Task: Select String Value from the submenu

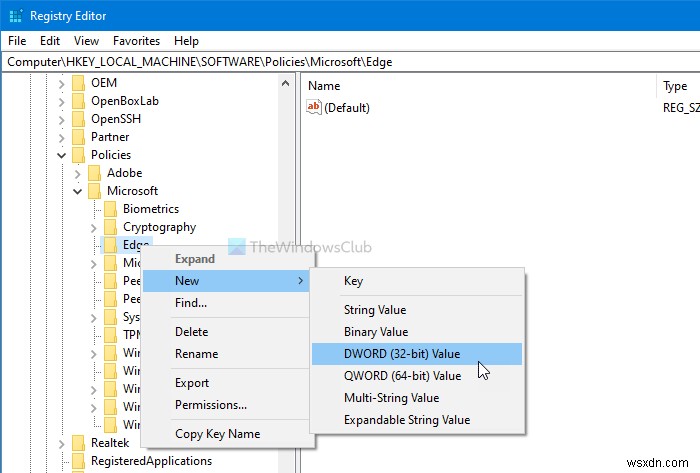Action: (417, 310)
